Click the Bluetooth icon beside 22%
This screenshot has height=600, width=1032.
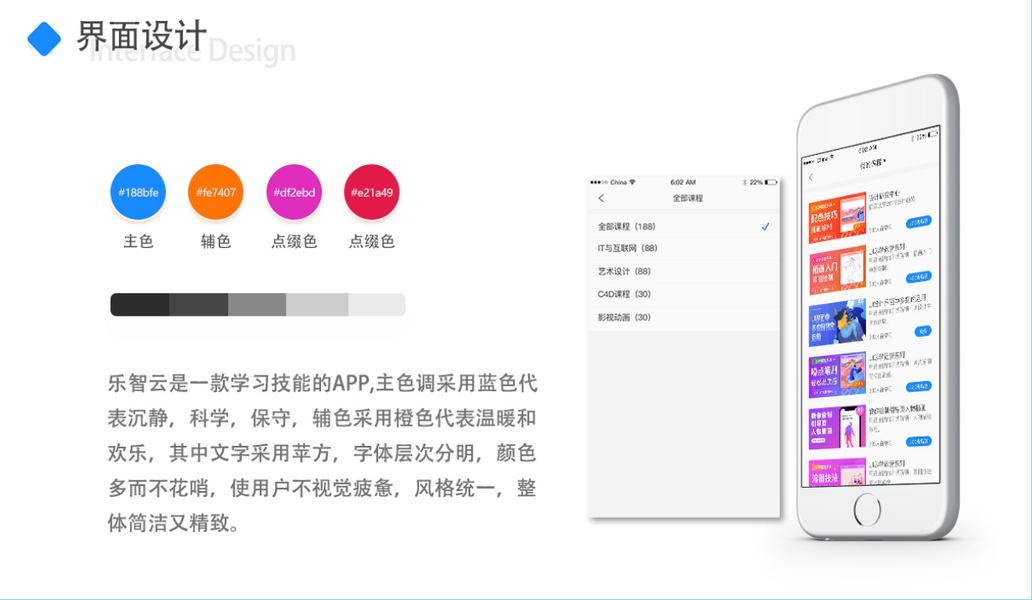click(744, 182)
